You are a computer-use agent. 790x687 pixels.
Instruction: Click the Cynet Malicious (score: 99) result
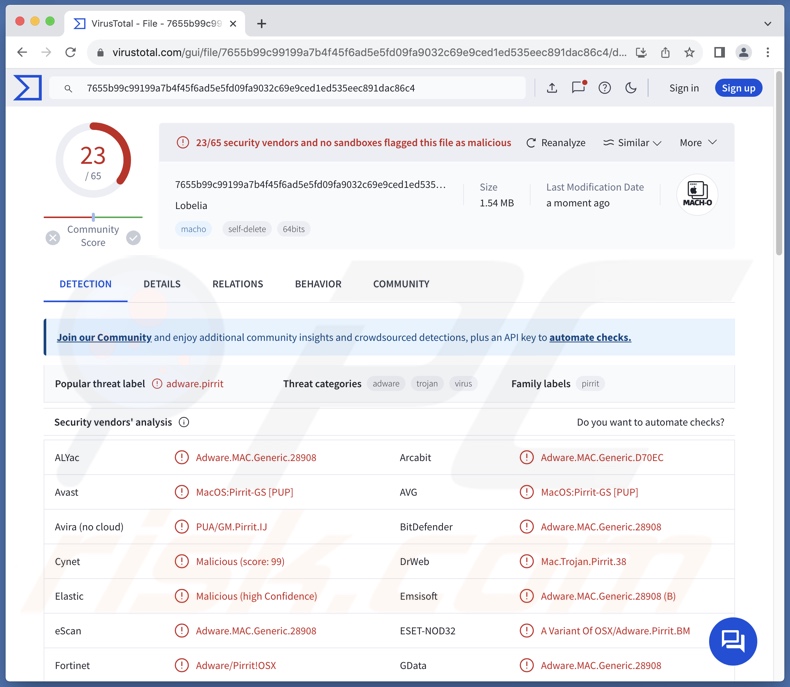coord(240,562)
